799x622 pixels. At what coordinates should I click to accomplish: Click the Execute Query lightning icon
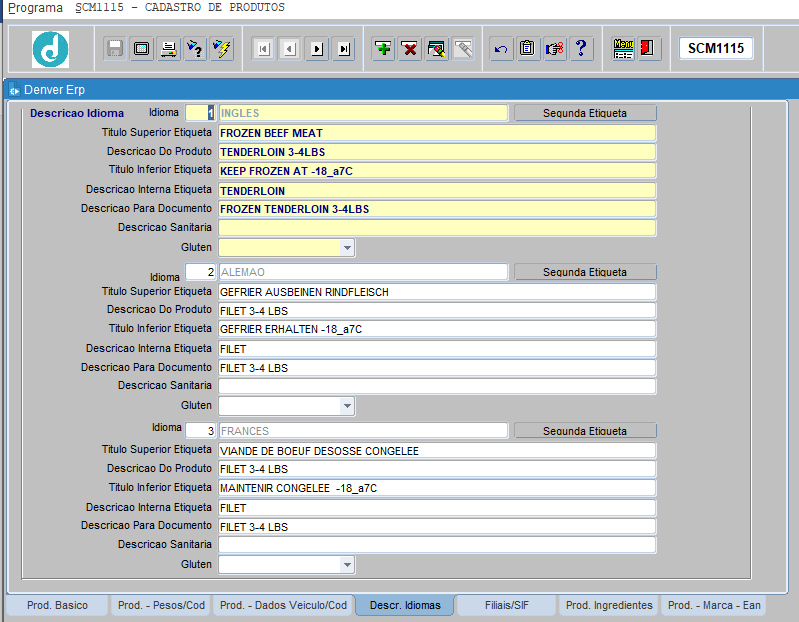coord(222,49)
